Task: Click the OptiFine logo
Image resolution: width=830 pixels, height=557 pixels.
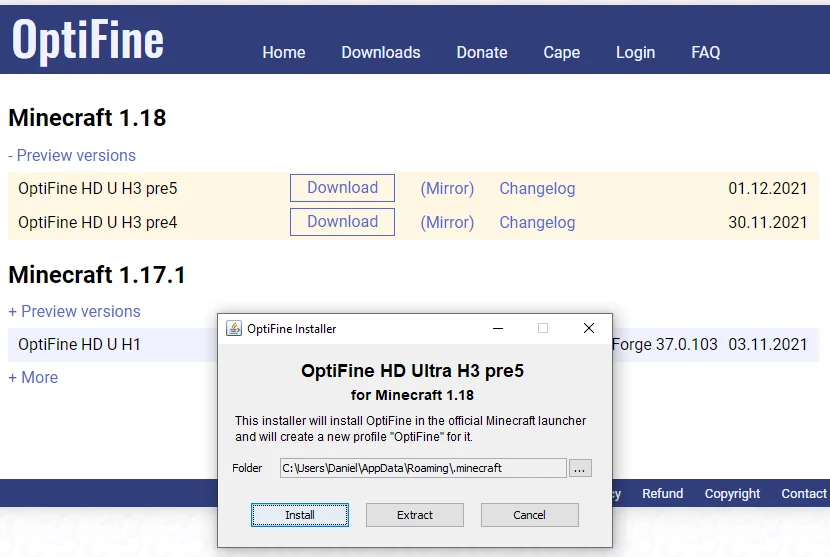Action: coord(88,40)
